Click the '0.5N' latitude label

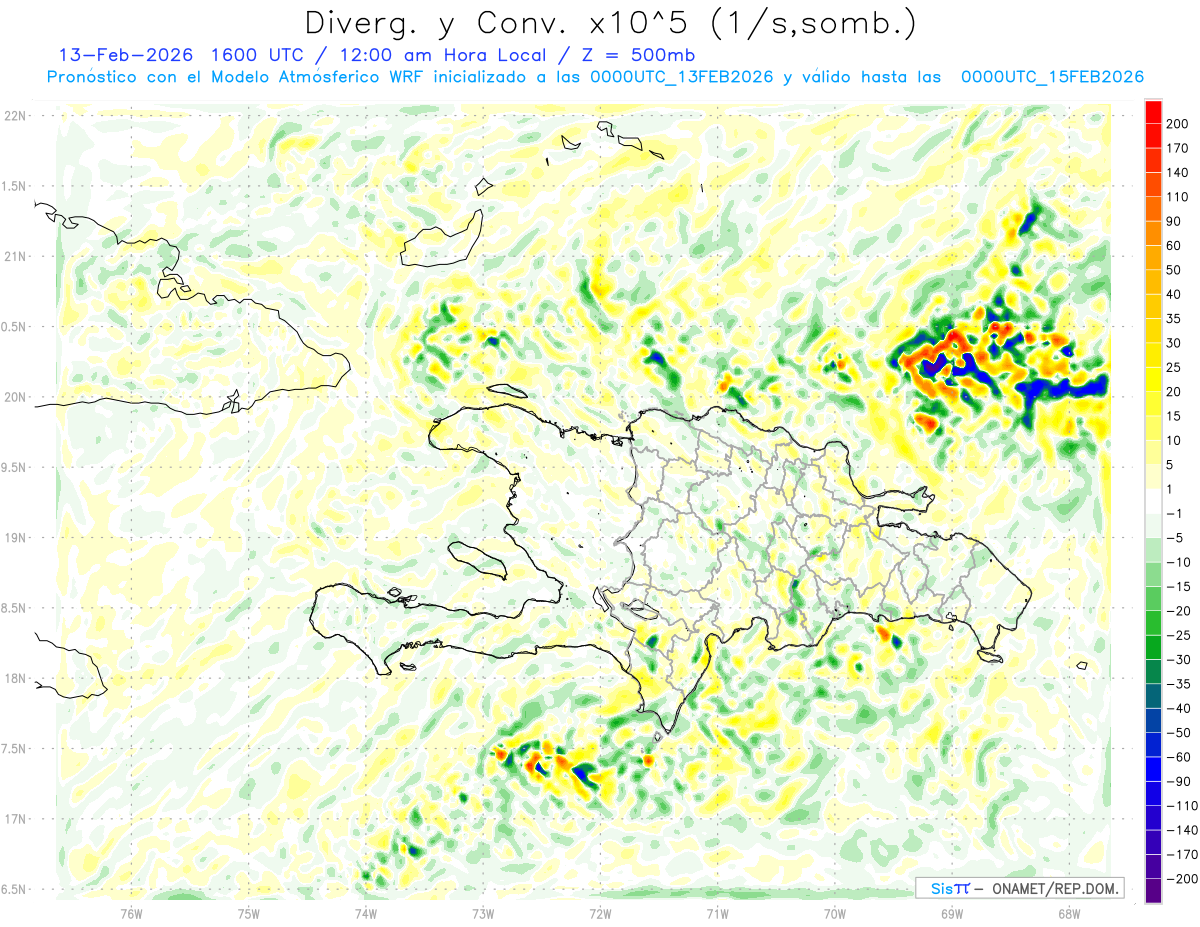point(15,327)
